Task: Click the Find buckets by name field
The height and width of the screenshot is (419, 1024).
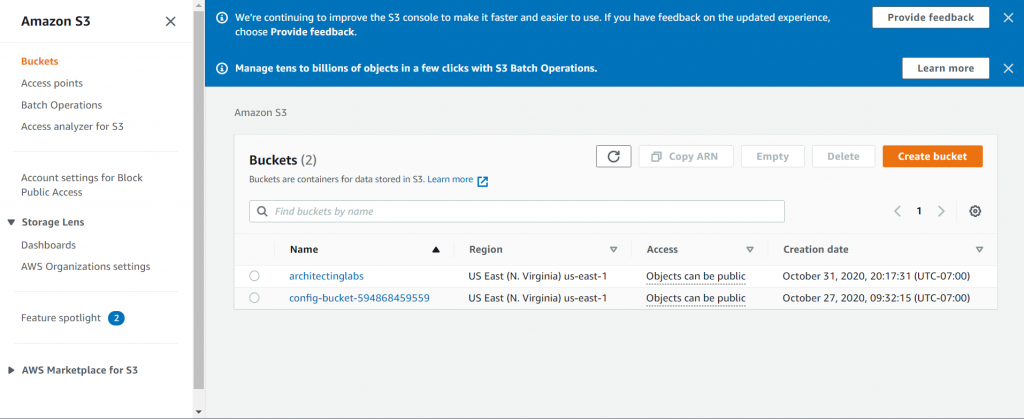Action: click(x=517, y=211)
